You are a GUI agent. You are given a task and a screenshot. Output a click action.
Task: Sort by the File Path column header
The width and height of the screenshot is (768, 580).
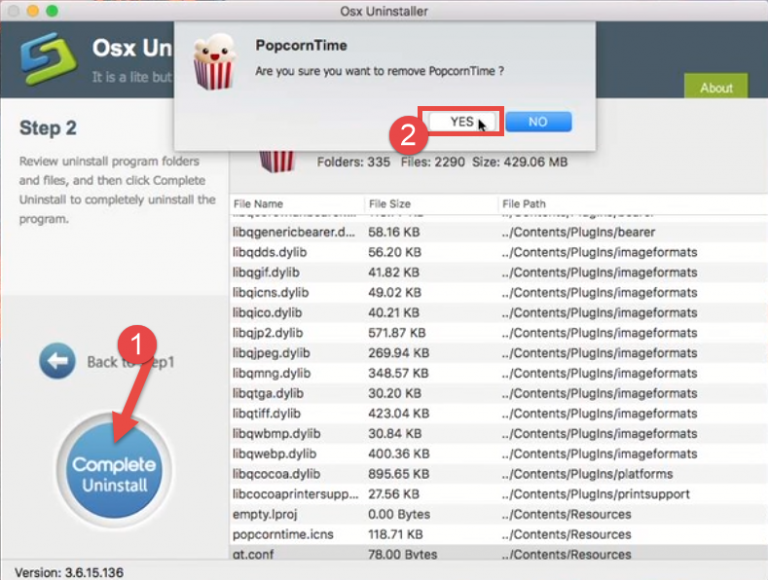[633, 204]
